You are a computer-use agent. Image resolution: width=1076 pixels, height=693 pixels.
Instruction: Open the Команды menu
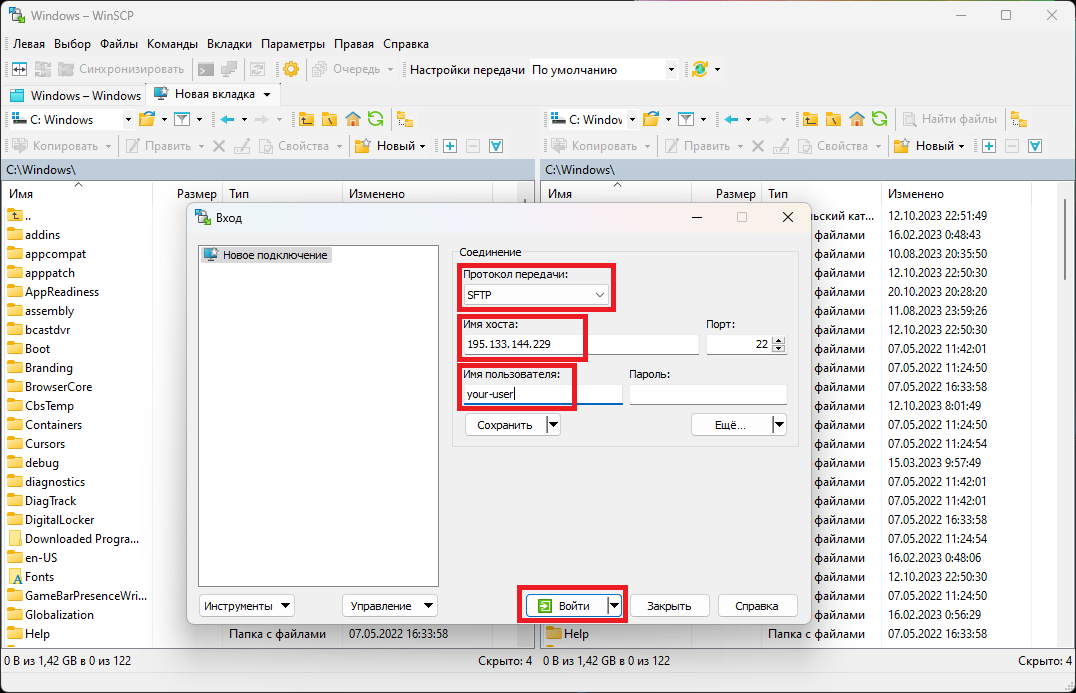click(172, 44)
